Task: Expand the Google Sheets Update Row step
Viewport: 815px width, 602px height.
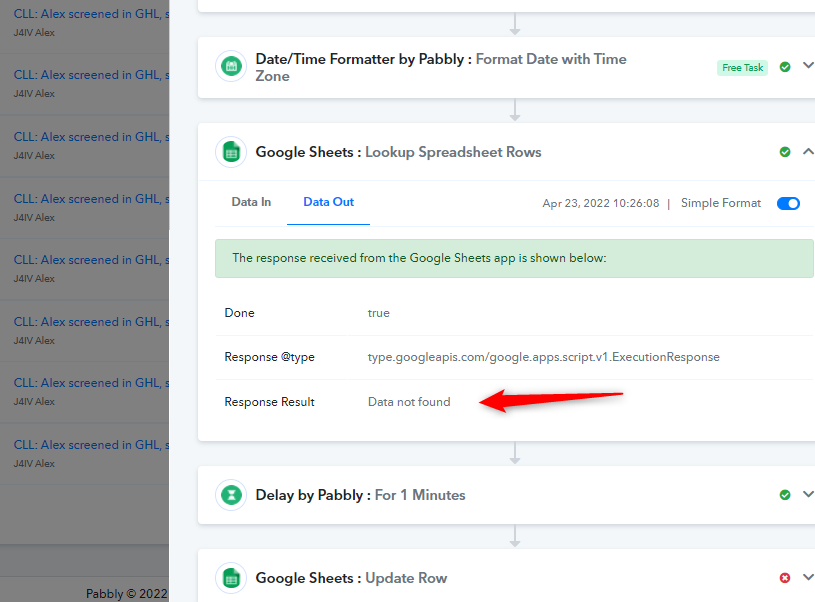Action: [808, 577]
